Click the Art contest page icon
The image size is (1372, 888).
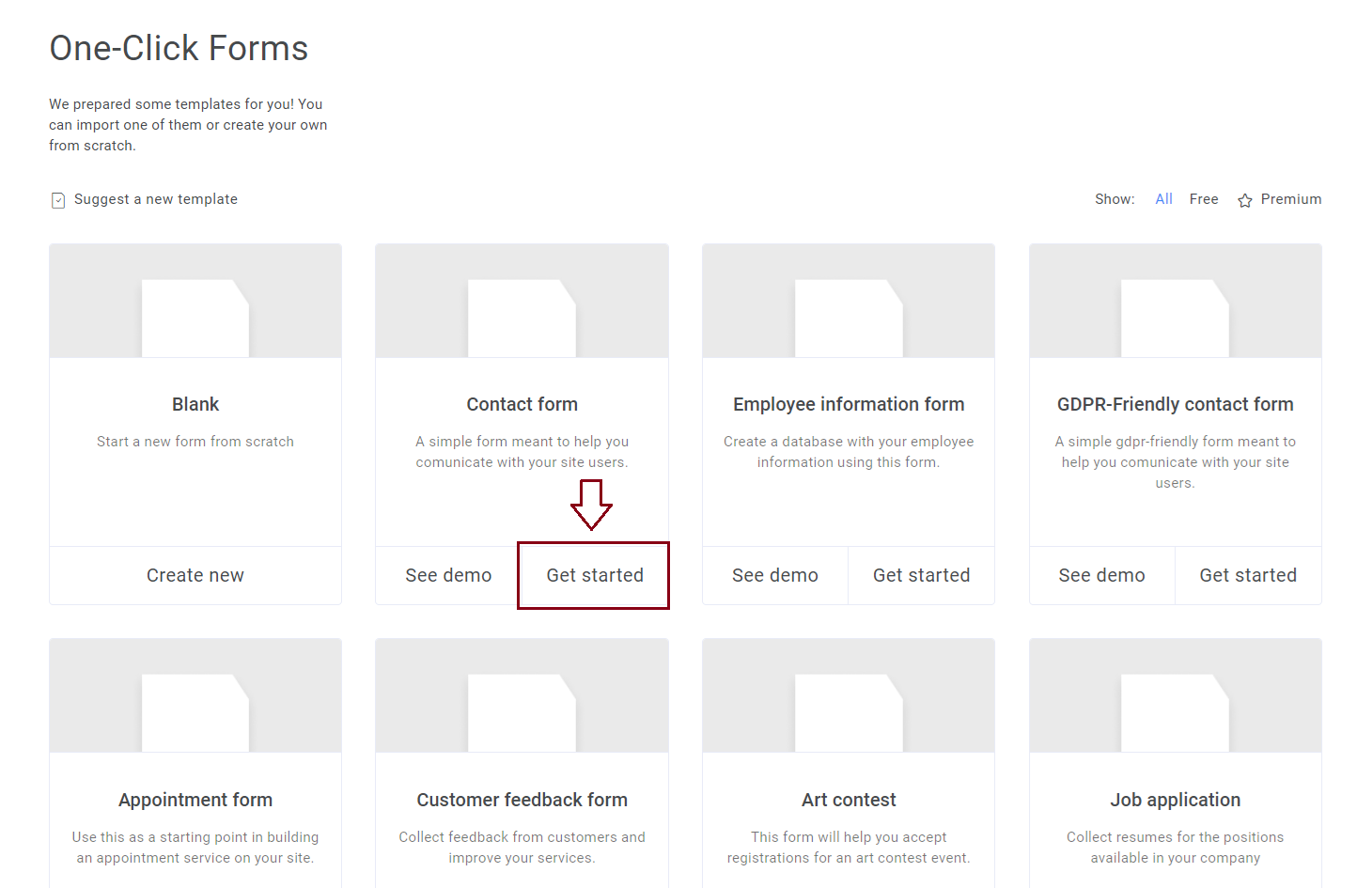[x=849, y=712]
